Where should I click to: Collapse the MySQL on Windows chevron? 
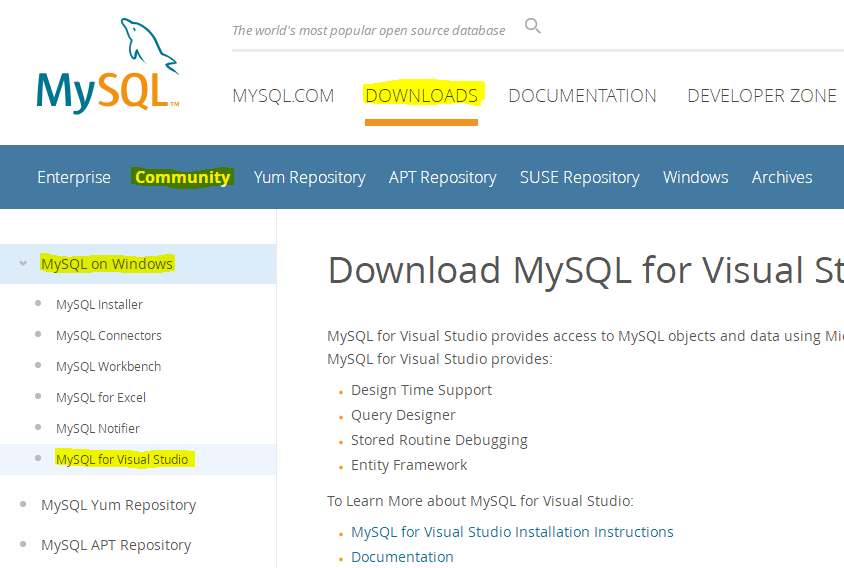(23, 264)
